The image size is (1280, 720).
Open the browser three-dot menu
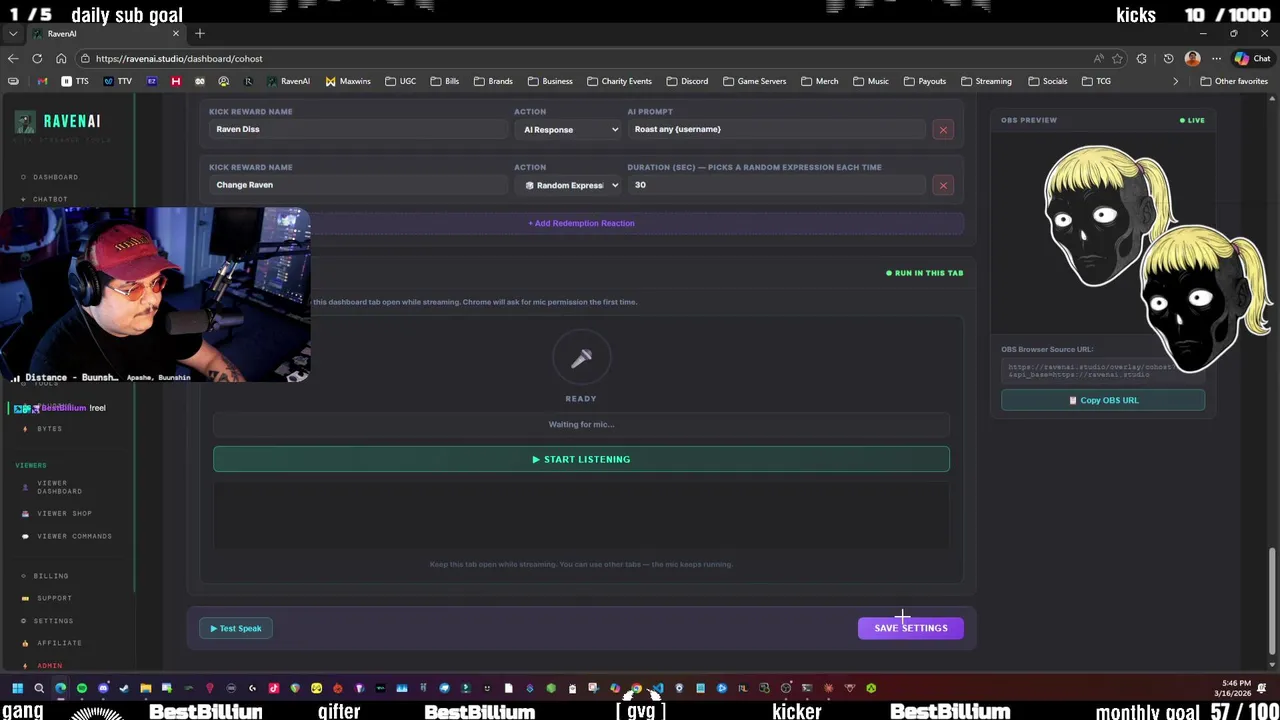coord(1216,58)
